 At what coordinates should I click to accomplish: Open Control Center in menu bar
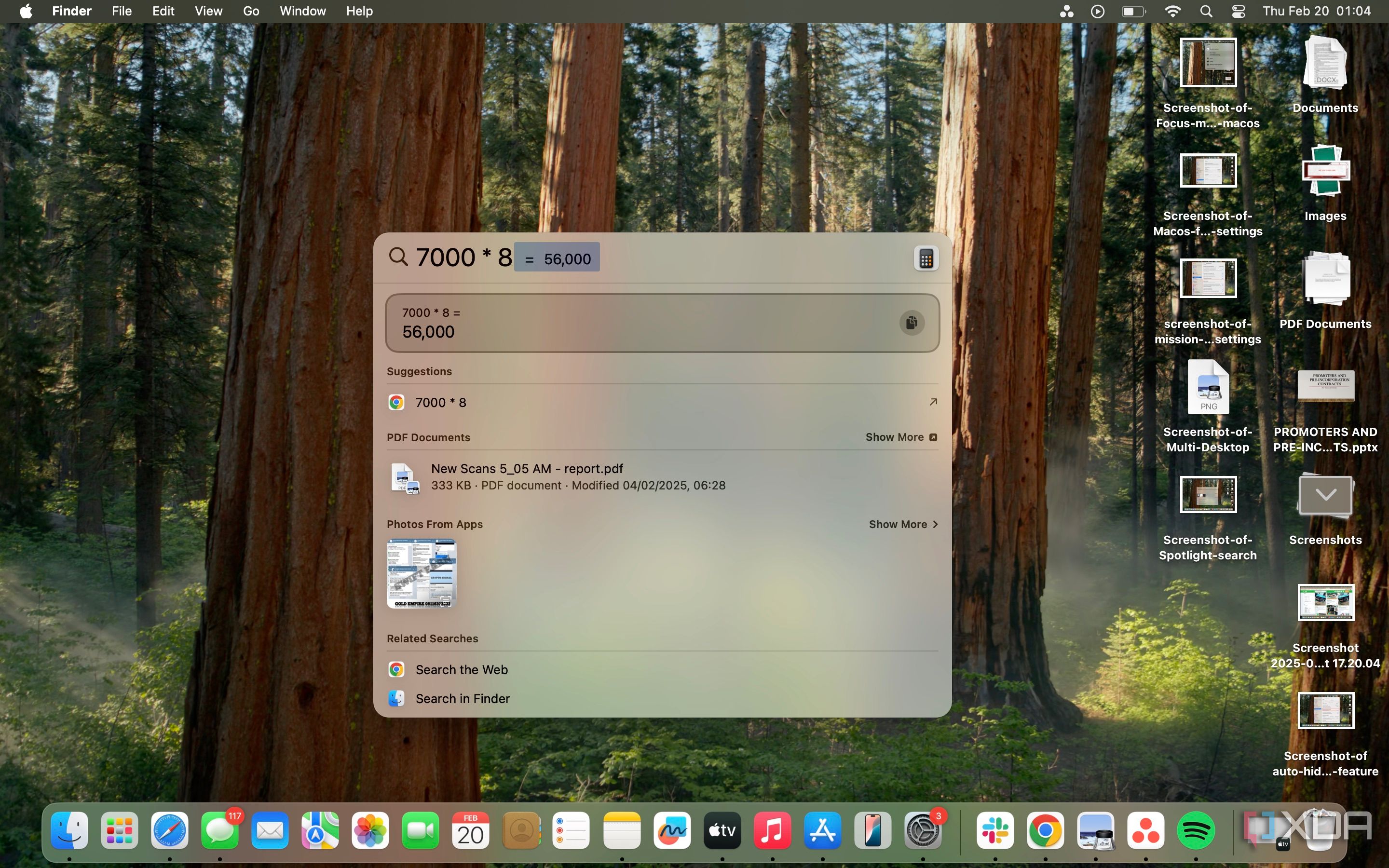click(x=1238, y=11)
